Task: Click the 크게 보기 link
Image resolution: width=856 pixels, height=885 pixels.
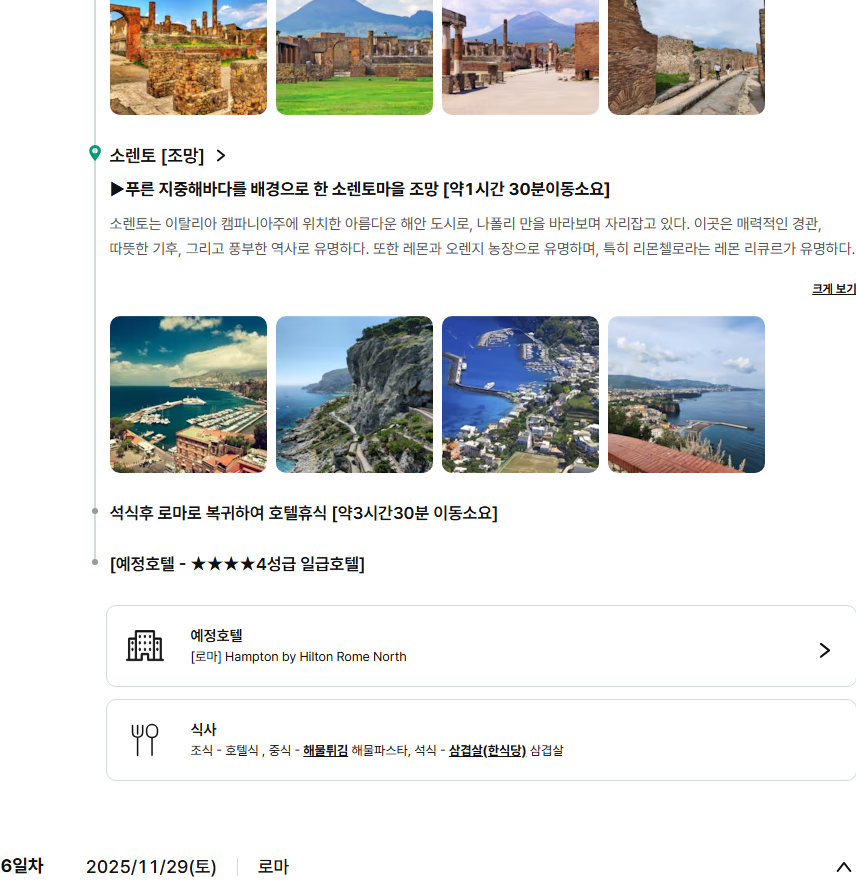Action: click(833, 289)
